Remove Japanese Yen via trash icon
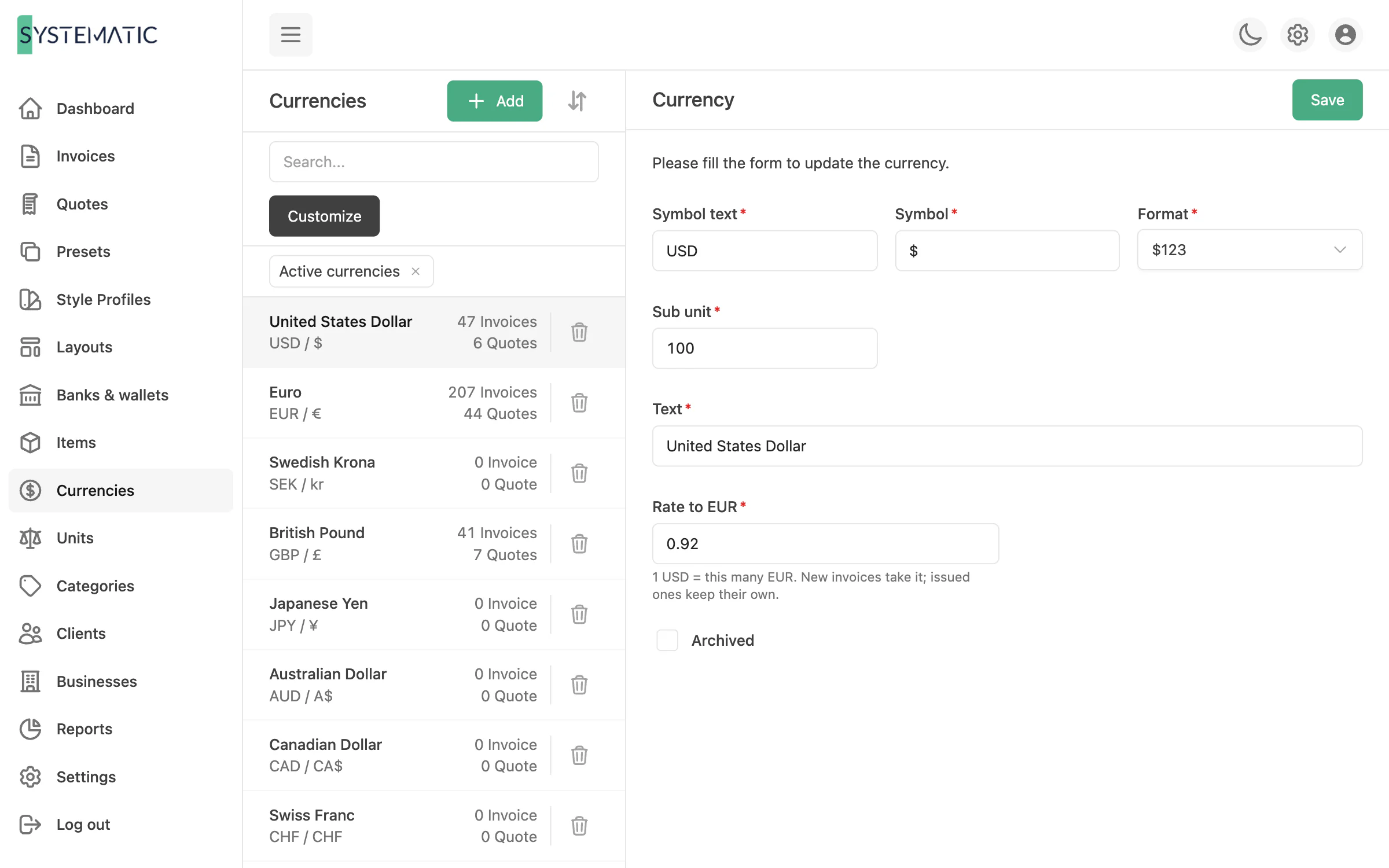Screen dimensions: 1389x868 579,615
